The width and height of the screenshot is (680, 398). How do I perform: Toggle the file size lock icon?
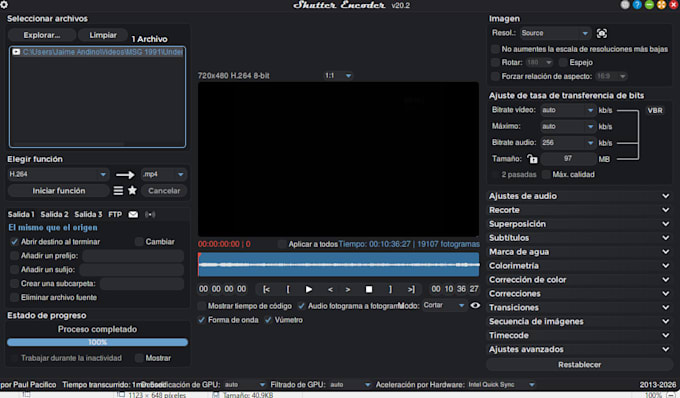tap(532, 159)
